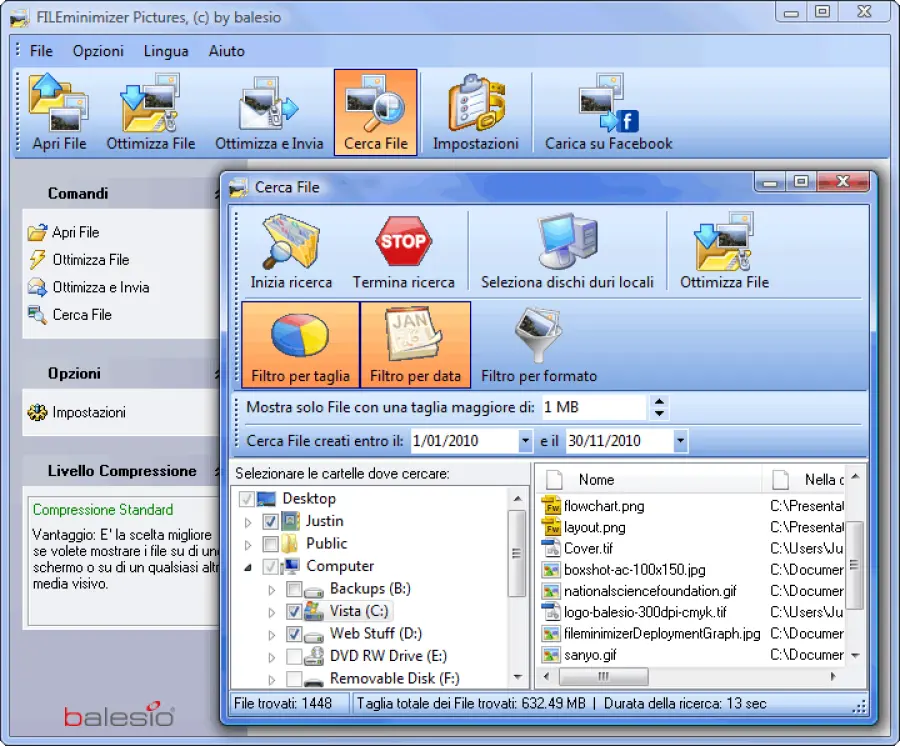Viewport: 900px width, 746px height.
Task: Check the Backups (B:) drive checkbox
Action: click(293, 589)
